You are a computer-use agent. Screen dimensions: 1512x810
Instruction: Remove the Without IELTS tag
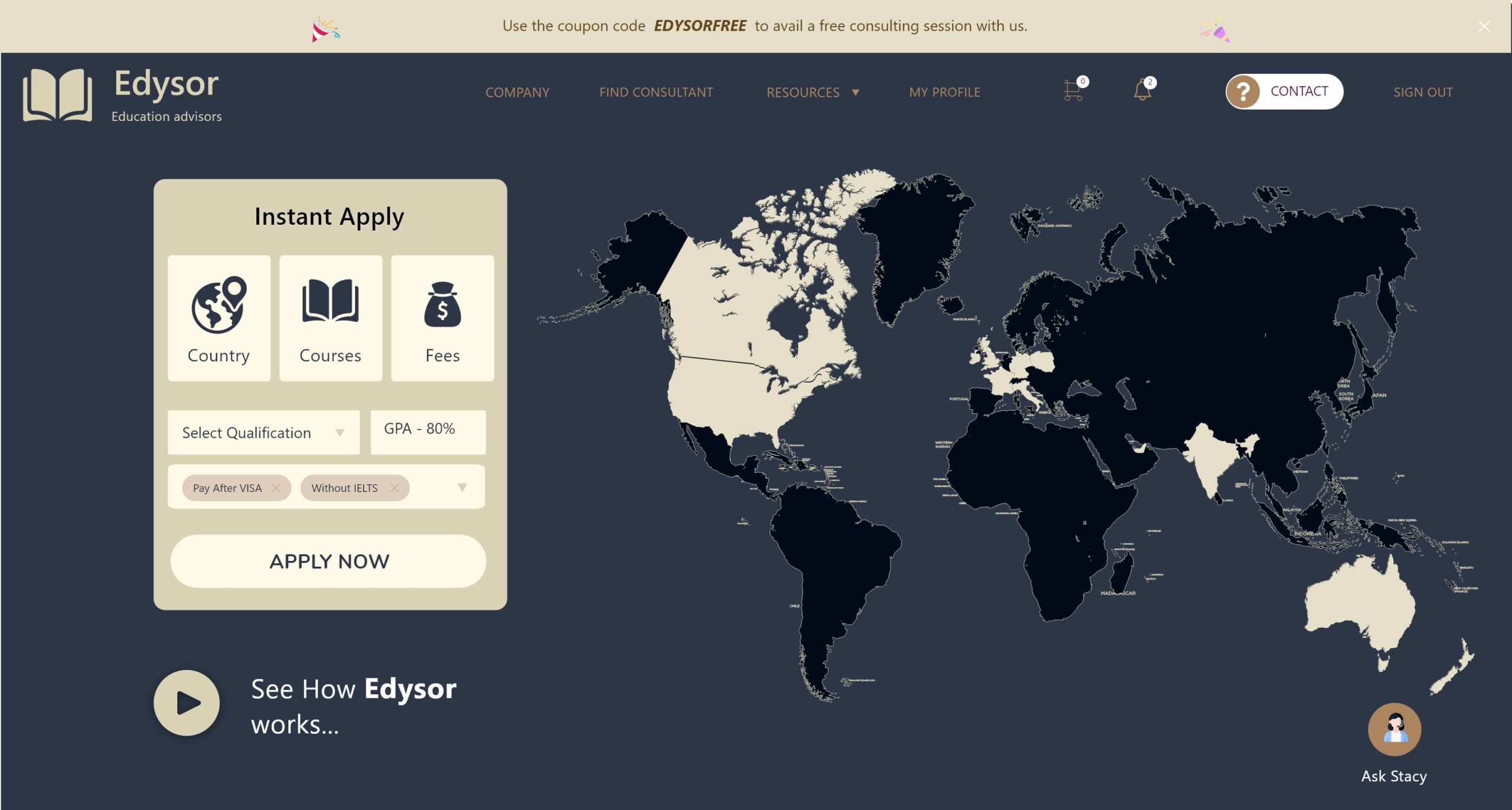pos(395,488)
